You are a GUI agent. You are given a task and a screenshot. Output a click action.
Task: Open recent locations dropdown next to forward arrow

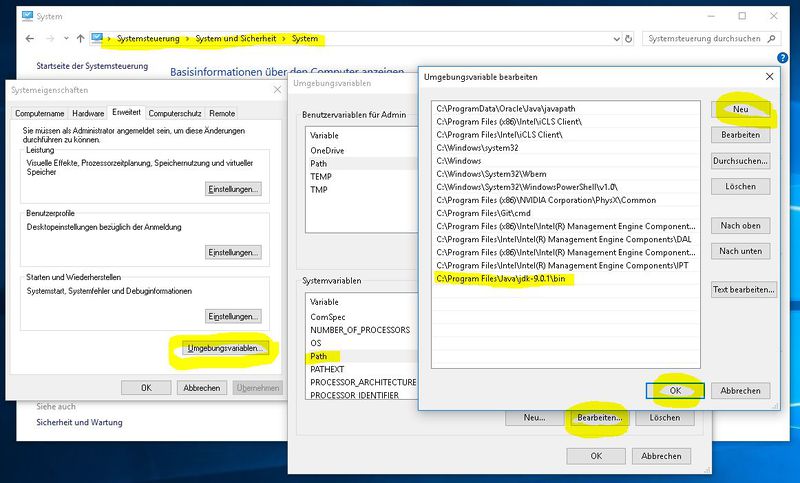point(66,39)
